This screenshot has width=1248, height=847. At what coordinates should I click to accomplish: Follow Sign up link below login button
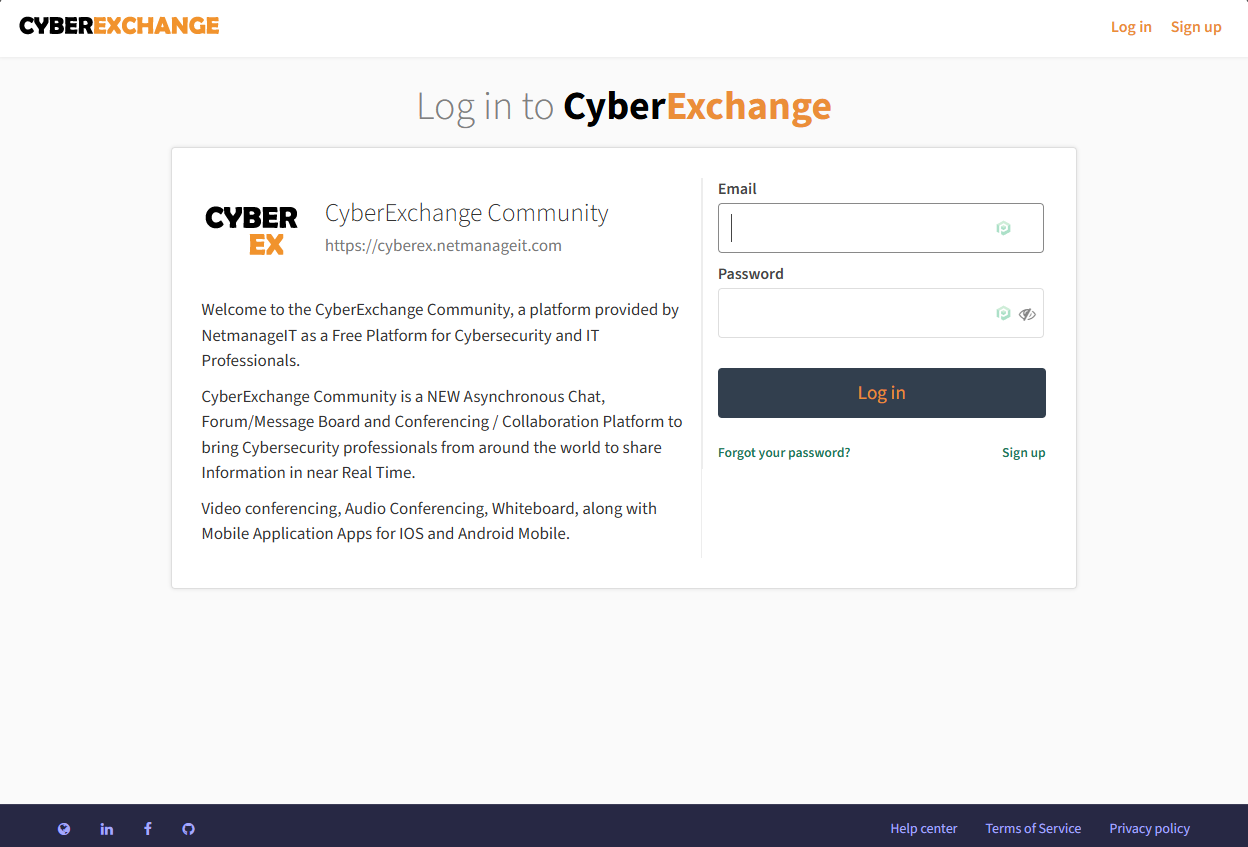pyautogui.click(x=1023, y=453)
